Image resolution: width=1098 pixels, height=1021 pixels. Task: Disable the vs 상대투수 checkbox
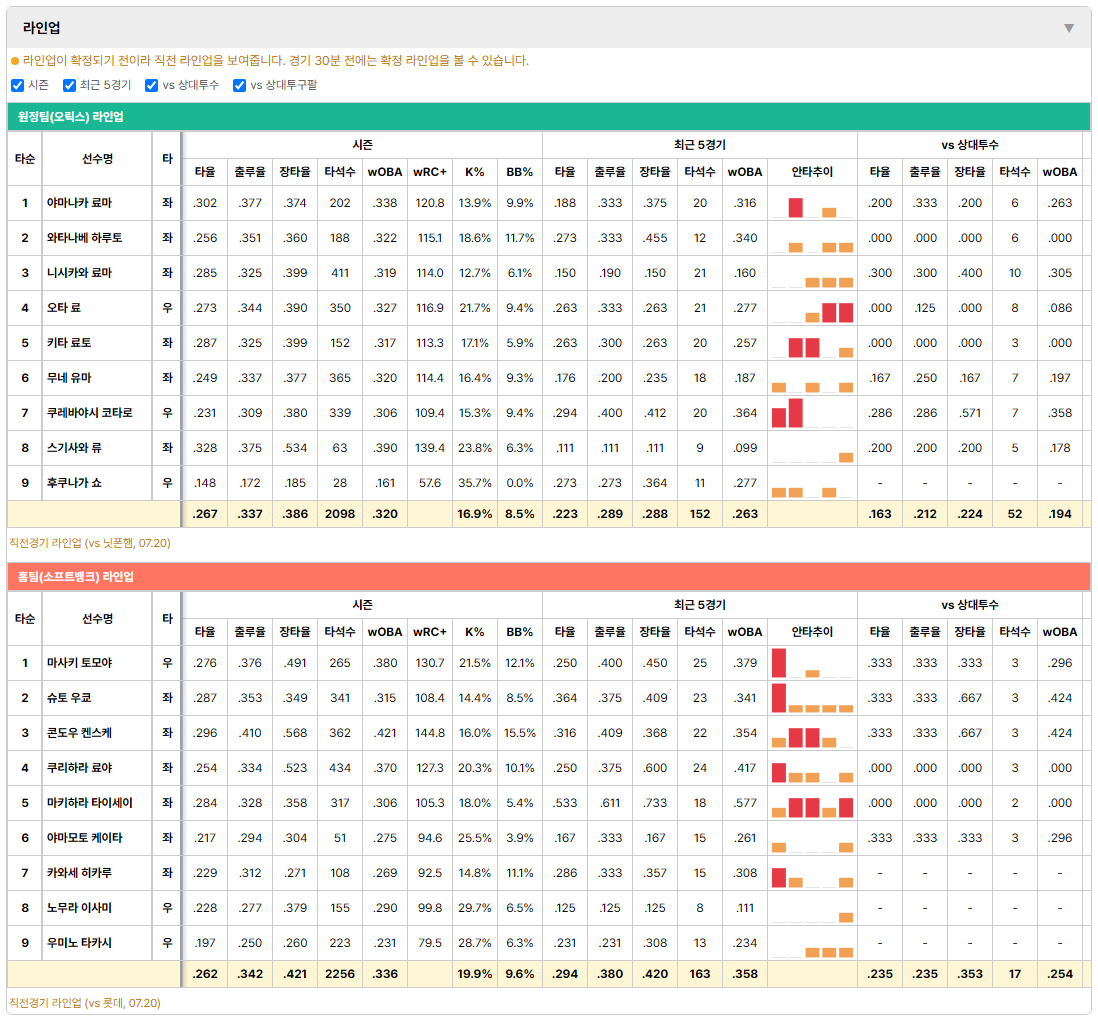pyautogui.click(x=151, y=85)
